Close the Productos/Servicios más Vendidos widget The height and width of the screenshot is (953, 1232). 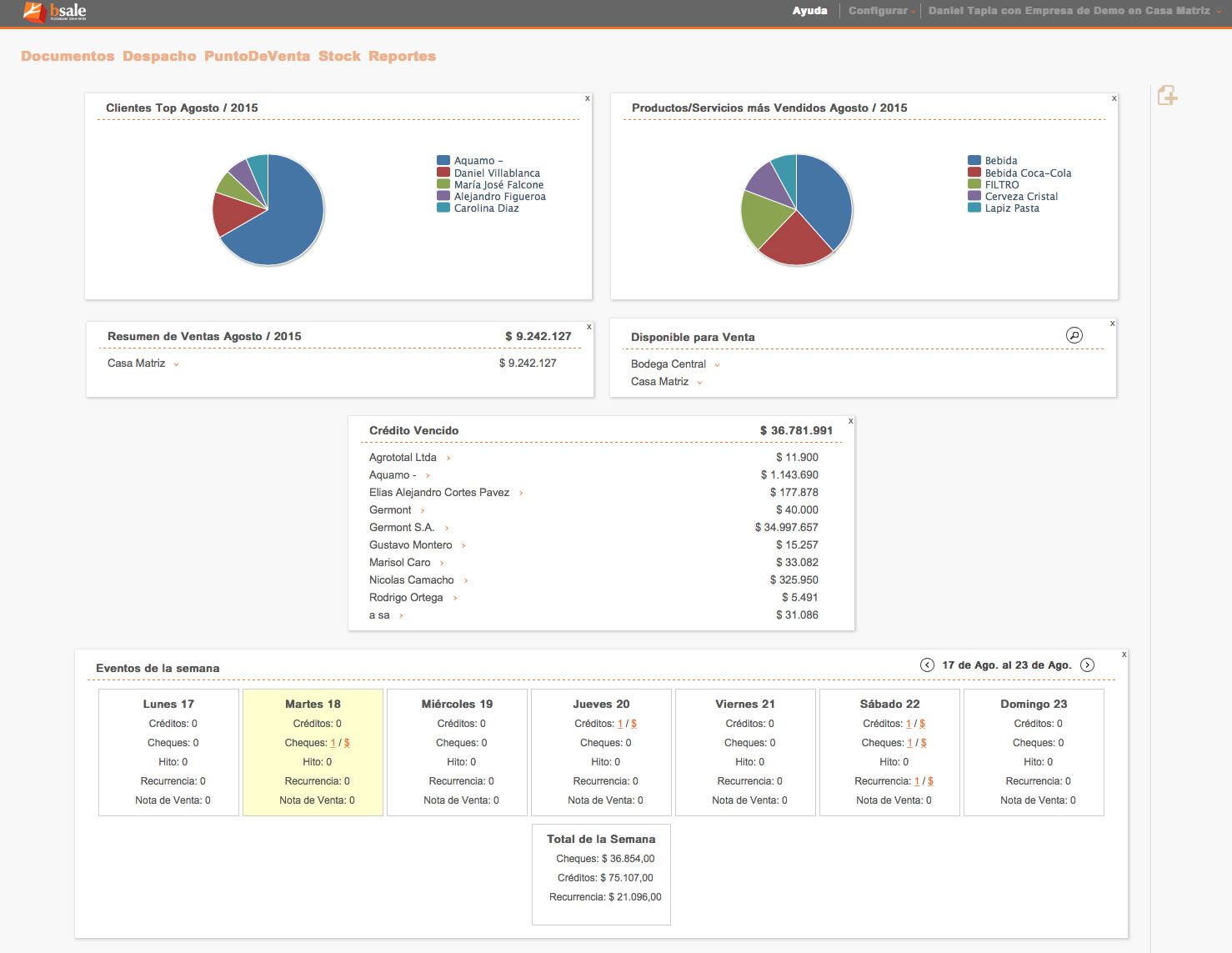(x=1114, y=98)
